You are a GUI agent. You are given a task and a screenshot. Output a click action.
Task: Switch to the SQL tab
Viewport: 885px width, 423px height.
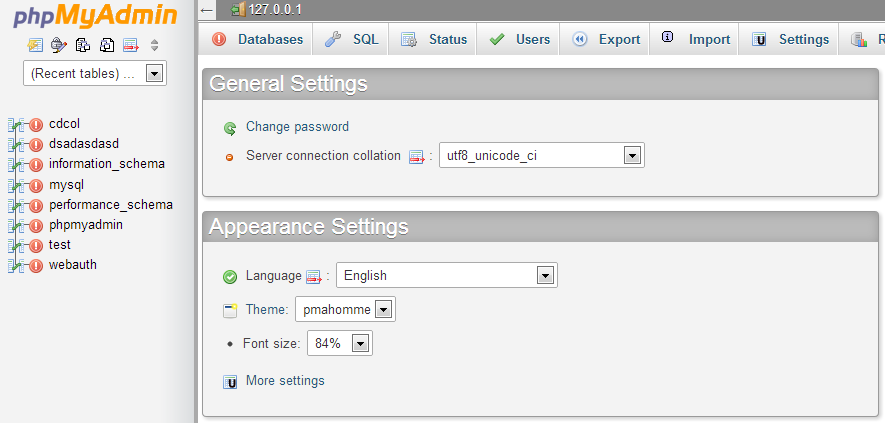[x=351, y=39]
